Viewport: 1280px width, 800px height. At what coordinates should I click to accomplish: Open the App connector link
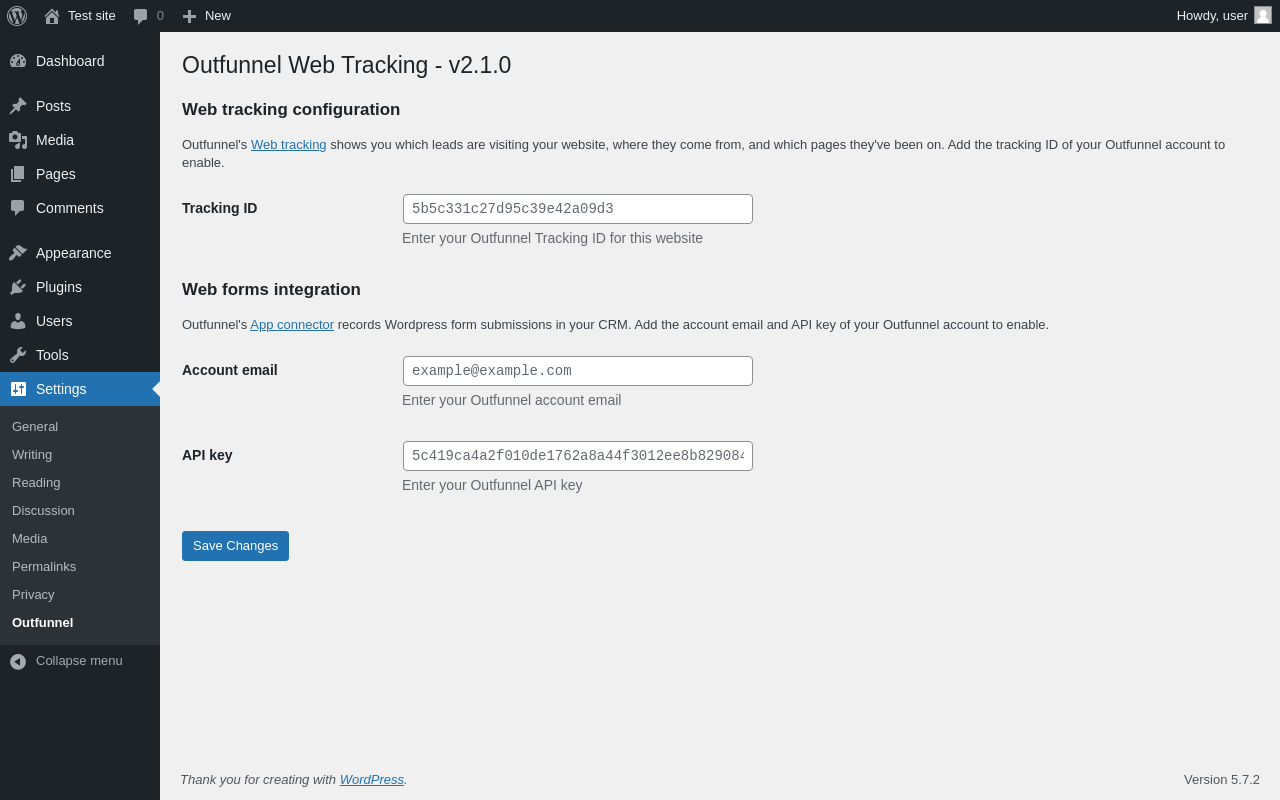pyautogui.click(x=292, y=325)
